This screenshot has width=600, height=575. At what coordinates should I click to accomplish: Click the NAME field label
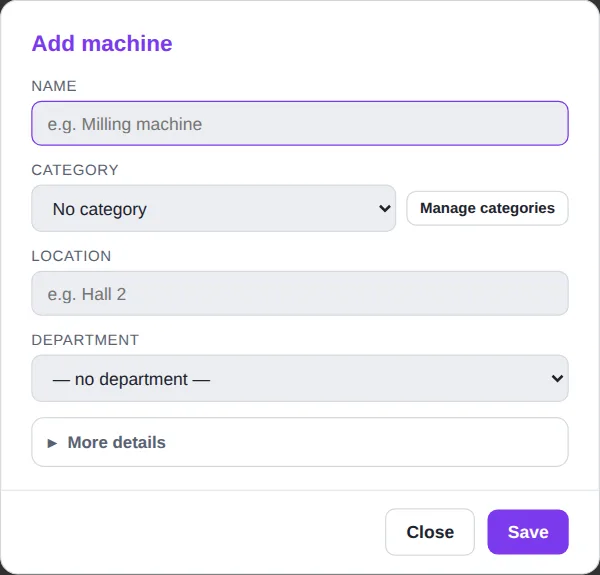(x=54, y=86)
